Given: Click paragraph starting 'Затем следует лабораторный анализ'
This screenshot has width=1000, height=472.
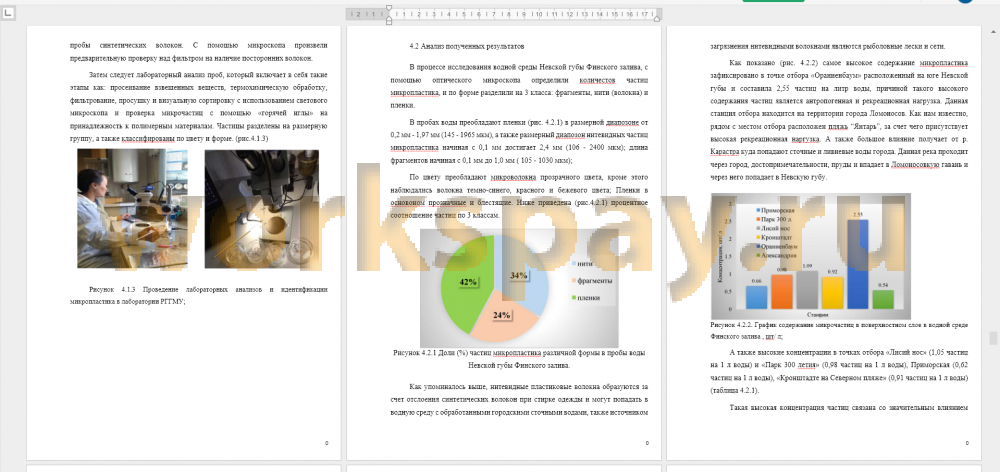Looking at the screenshot, I should [x=198, y=107].
